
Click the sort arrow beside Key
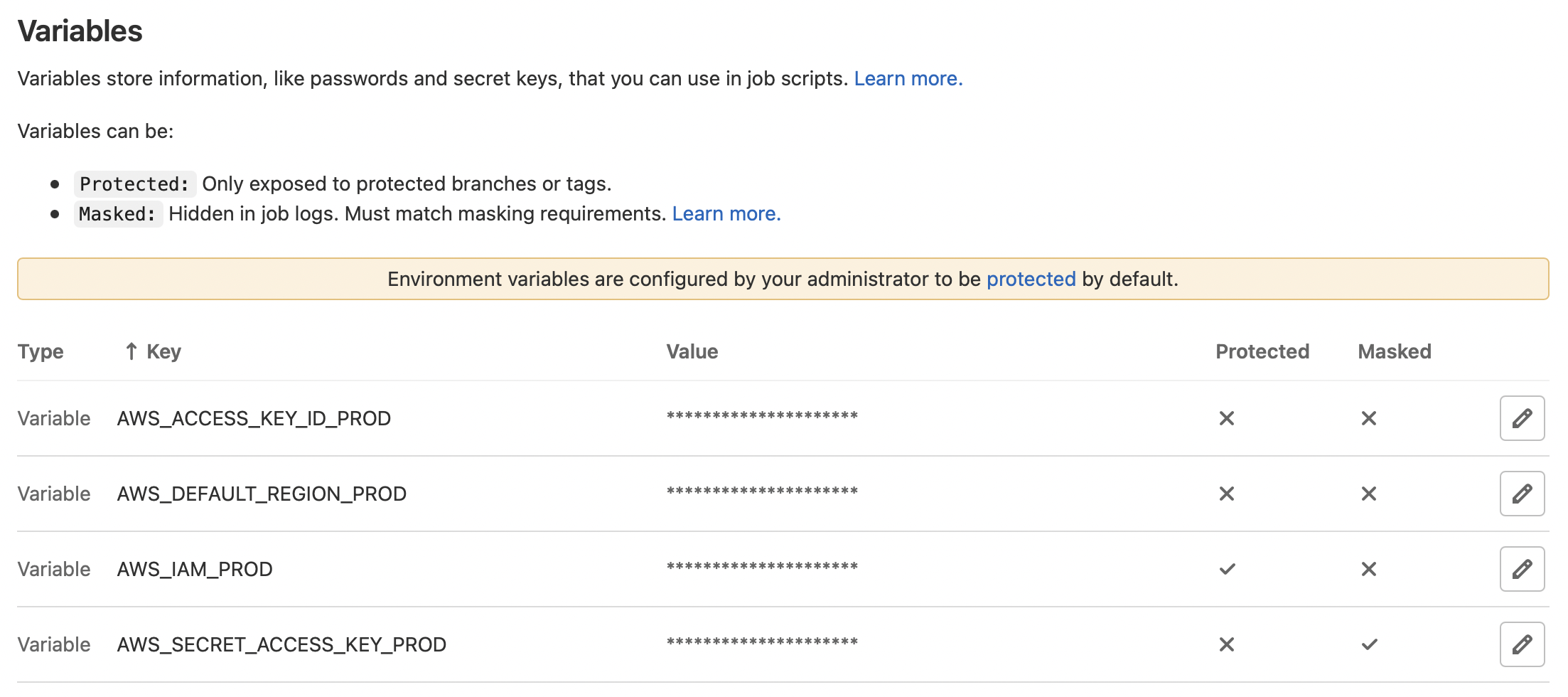click(x=131, y=351)
